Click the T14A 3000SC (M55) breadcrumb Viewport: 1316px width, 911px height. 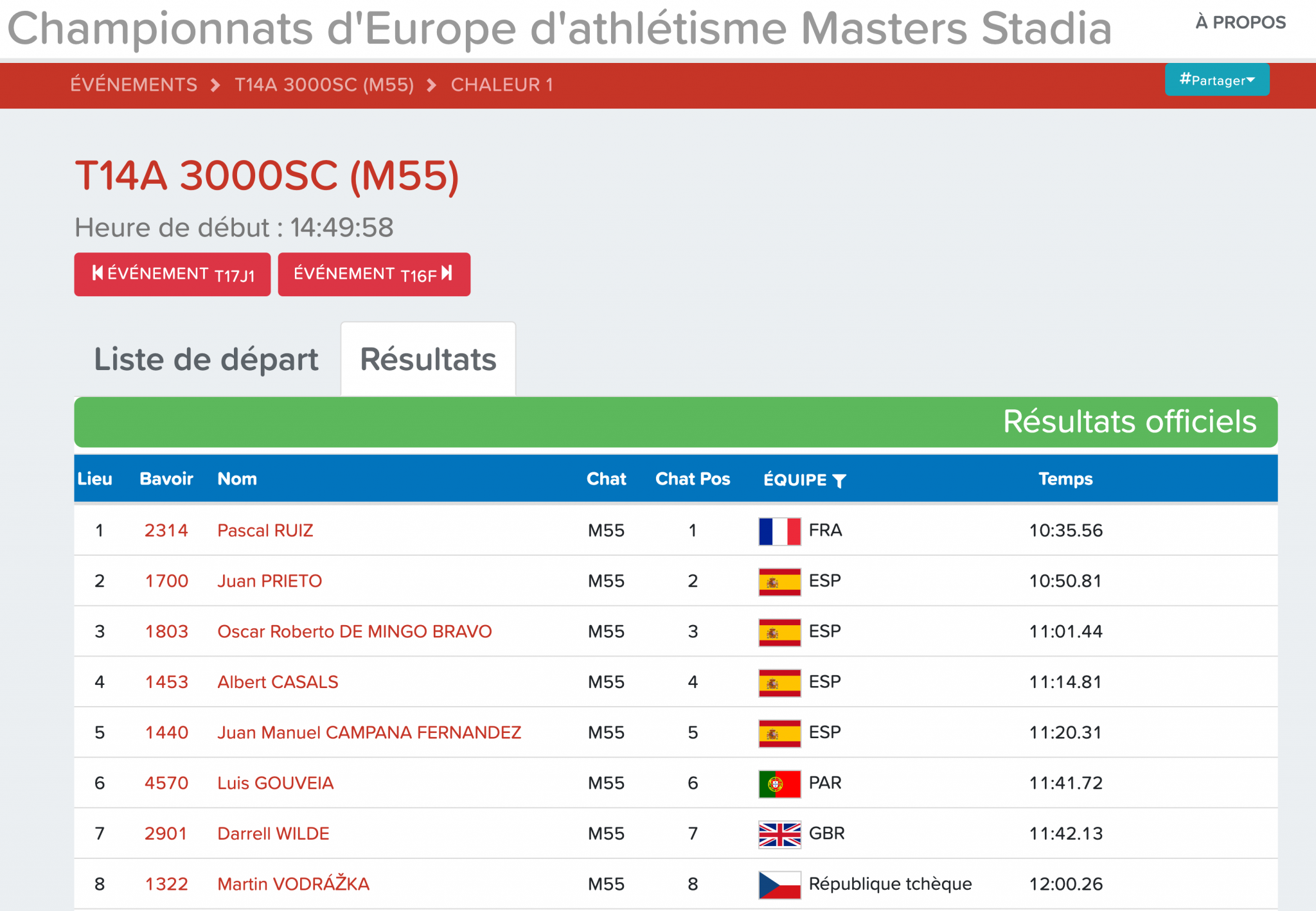[324, 85]
